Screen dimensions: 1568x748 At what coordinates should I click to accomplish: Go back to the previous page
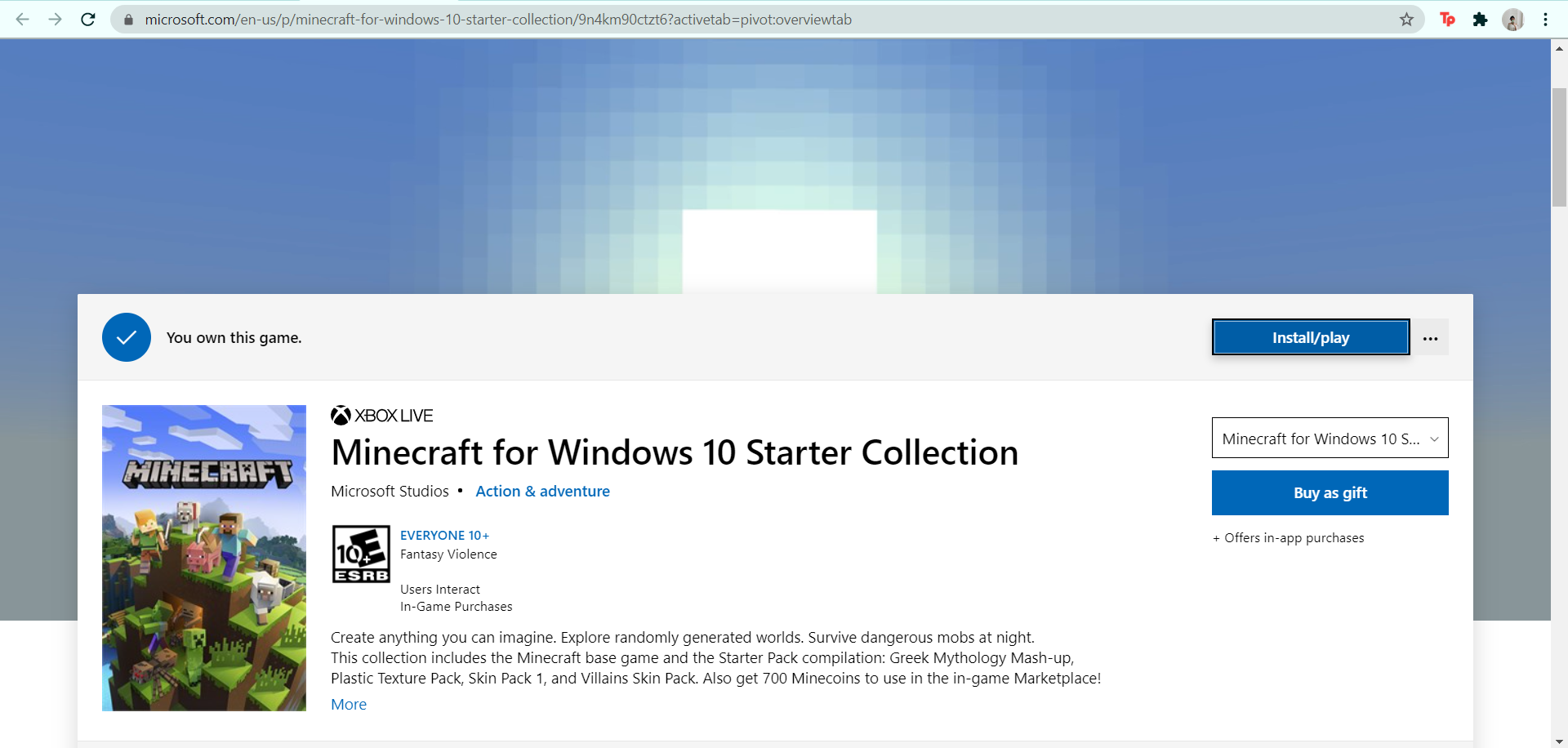click(22, 19)
